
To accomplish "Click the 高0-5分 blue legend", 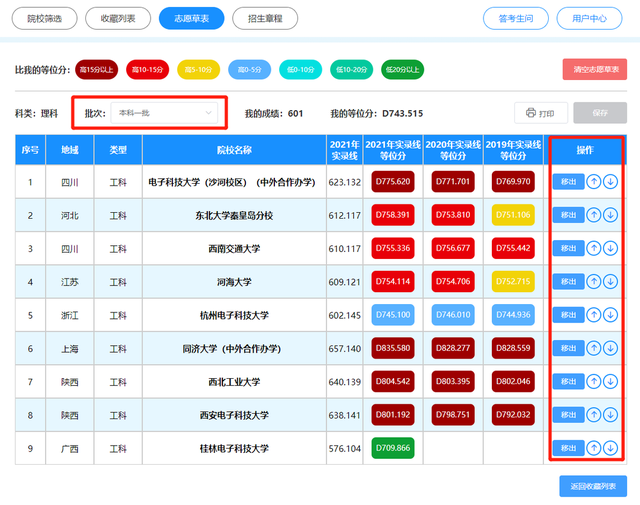I will coord(249,69).
